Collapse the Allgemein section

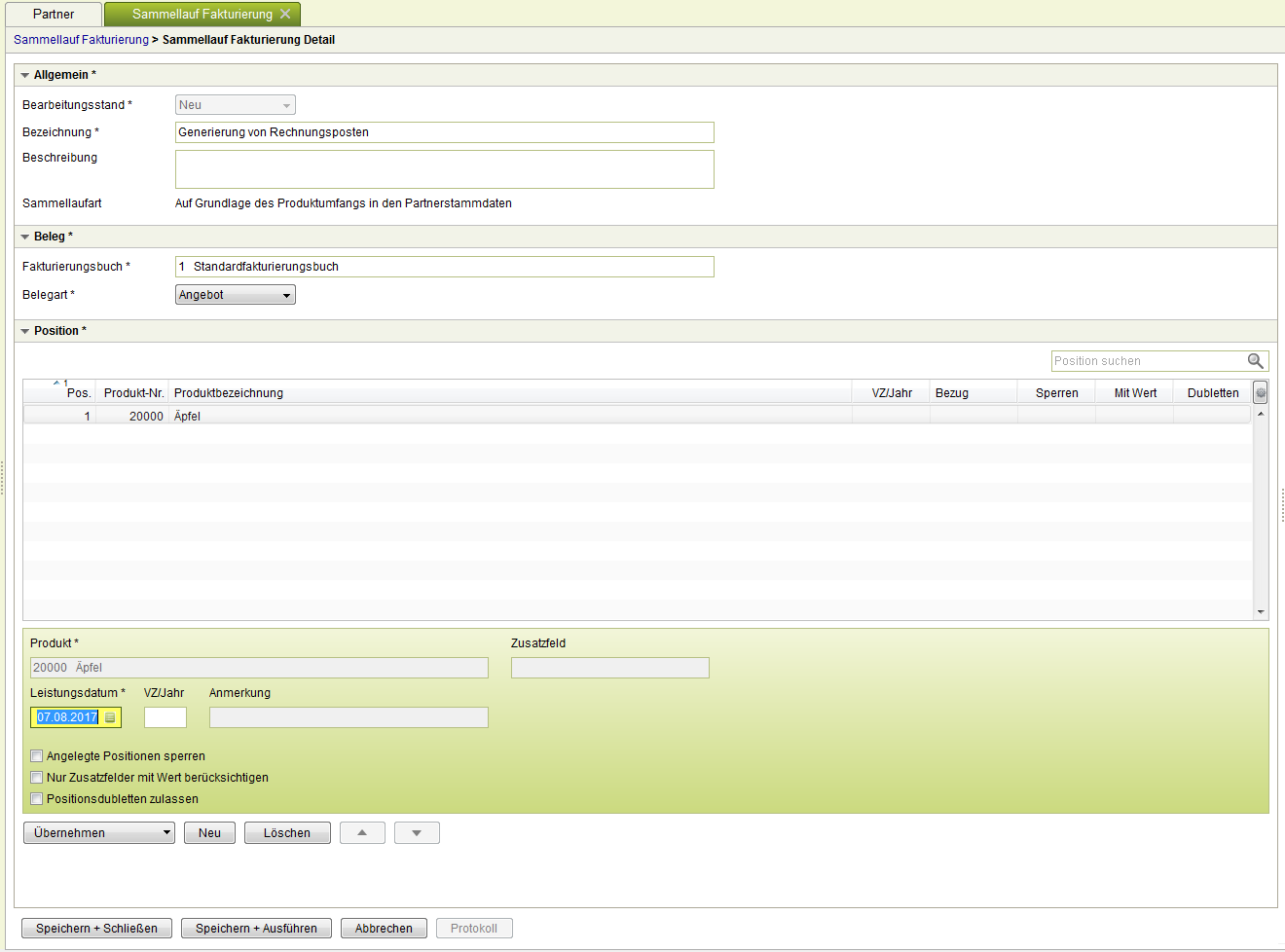pos(25,75)
